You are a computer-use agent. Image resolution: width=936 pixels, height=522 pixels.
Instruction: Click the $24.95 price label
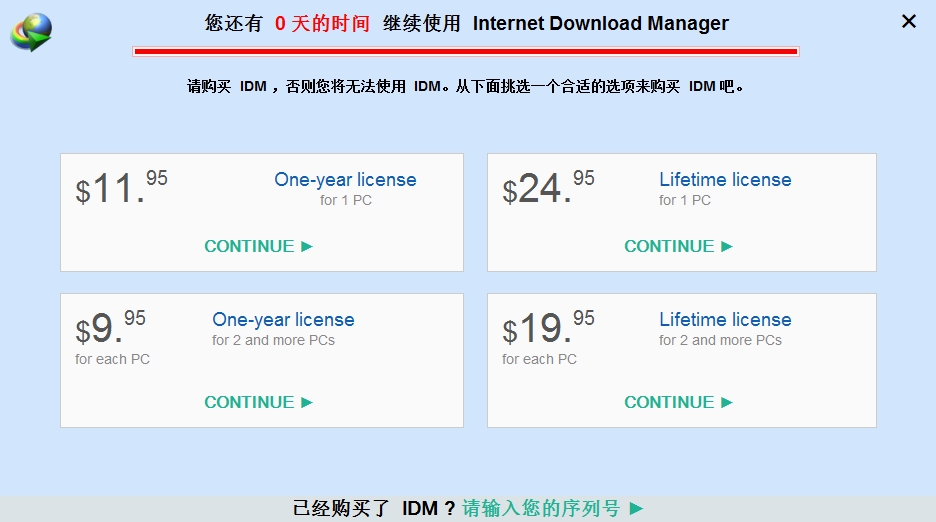tap(548, 188)
